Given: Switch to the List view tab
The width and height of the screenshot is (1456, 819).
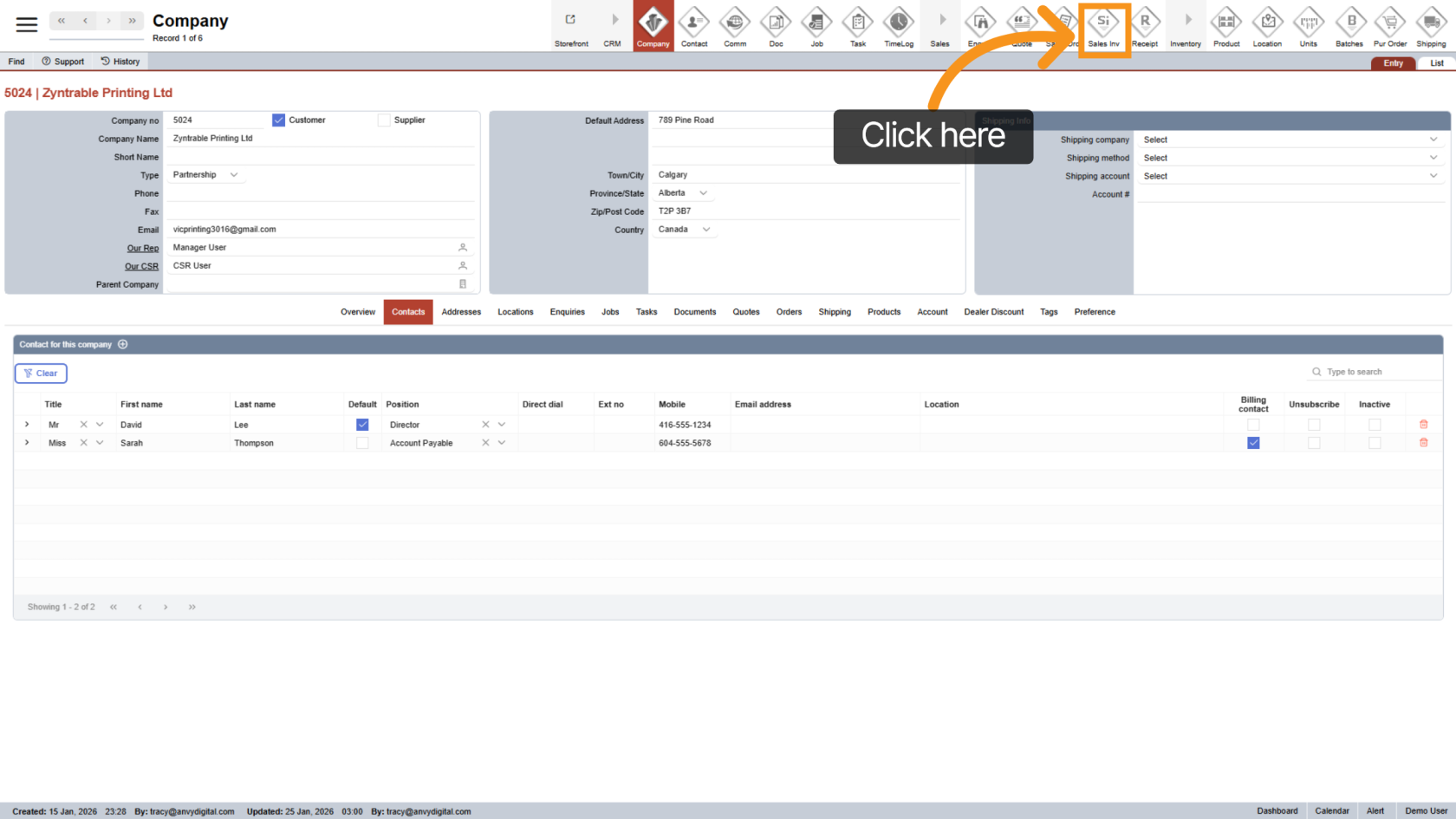Looking at the screenshot, I should click(1436, 63).
